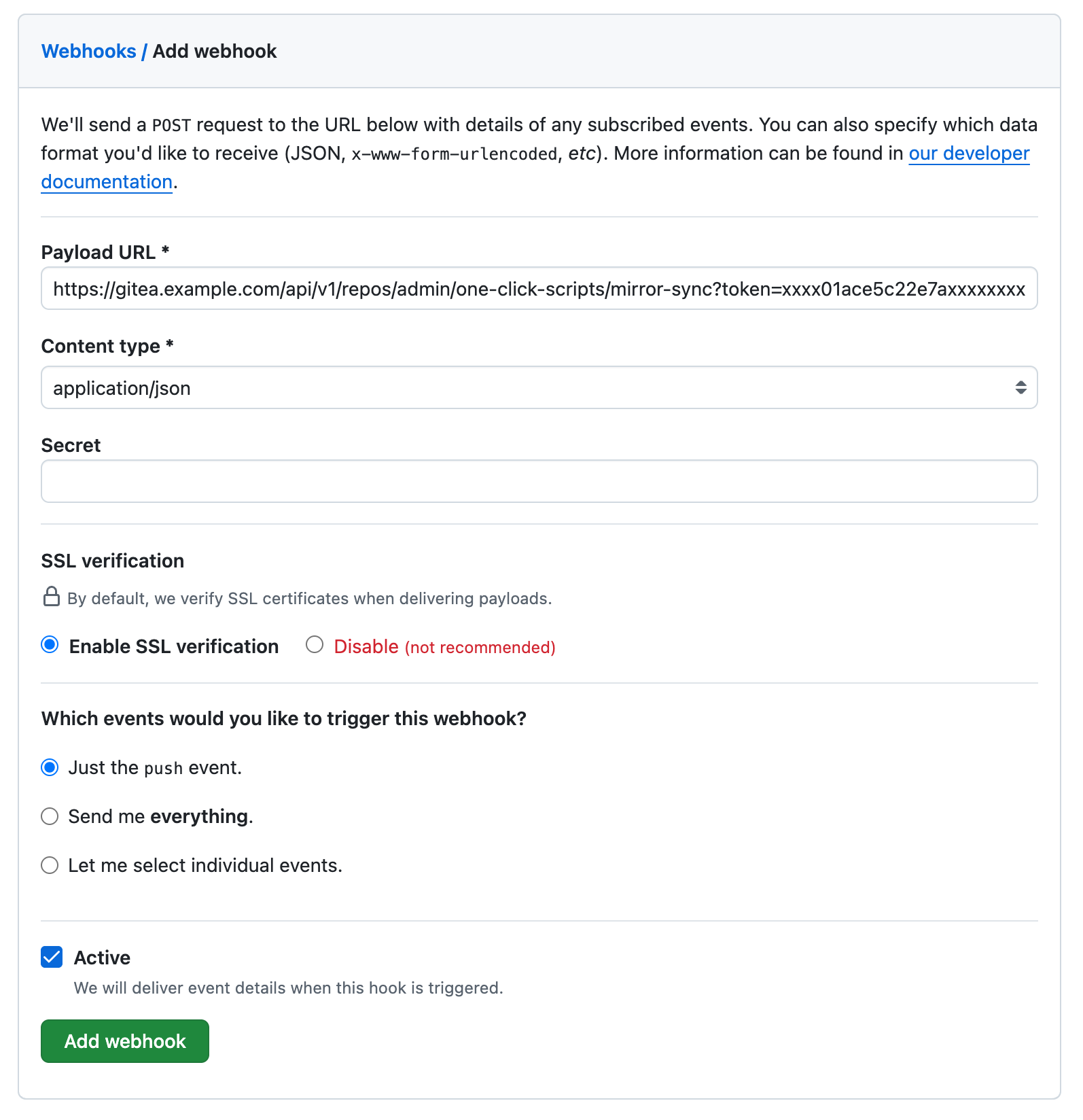Click the Enable SSL verification label
The image size is (1083, 1120).
click(174, 646)
